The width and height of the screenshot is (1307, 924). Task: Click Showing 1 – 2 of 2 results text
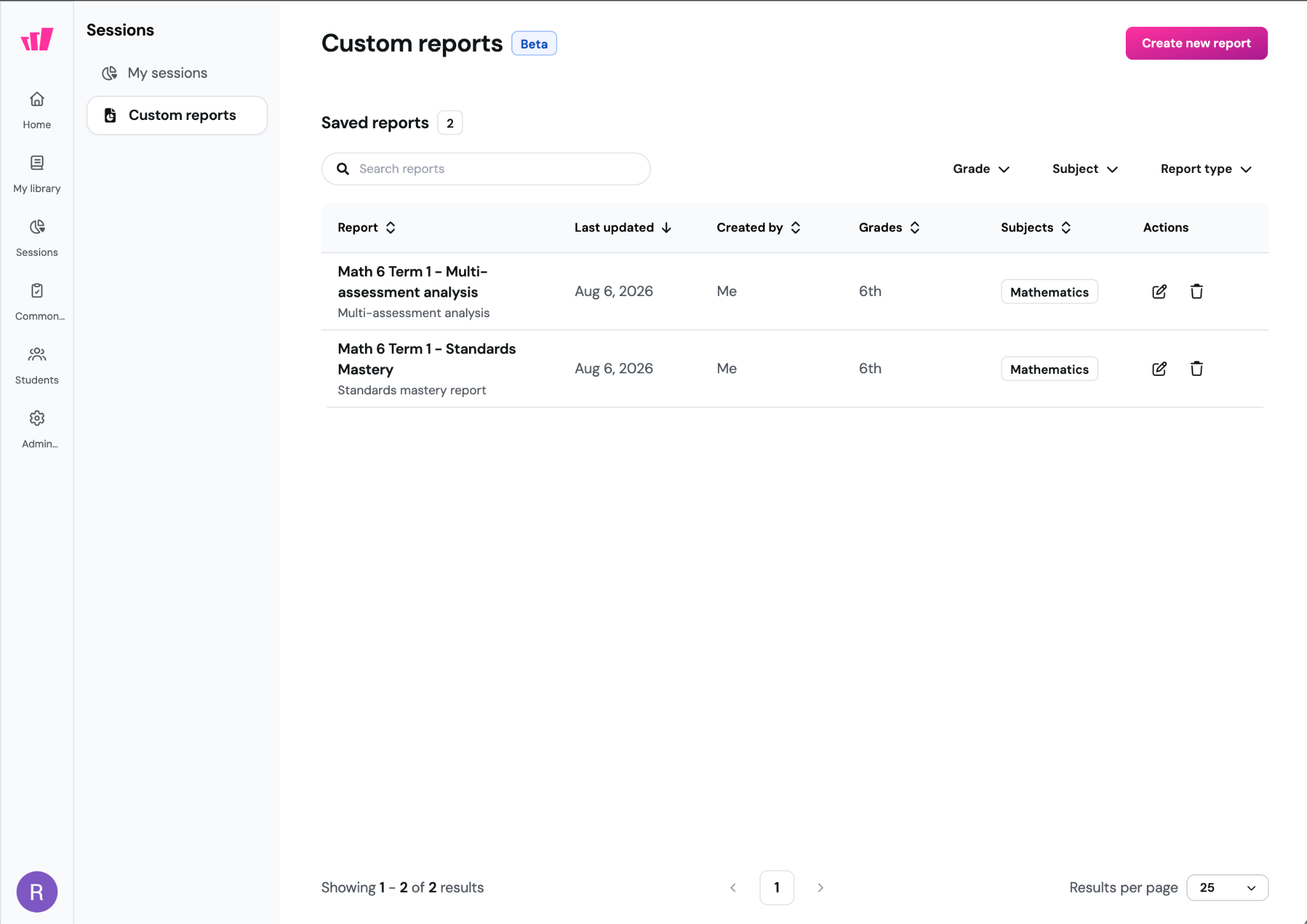click(402, 888)
